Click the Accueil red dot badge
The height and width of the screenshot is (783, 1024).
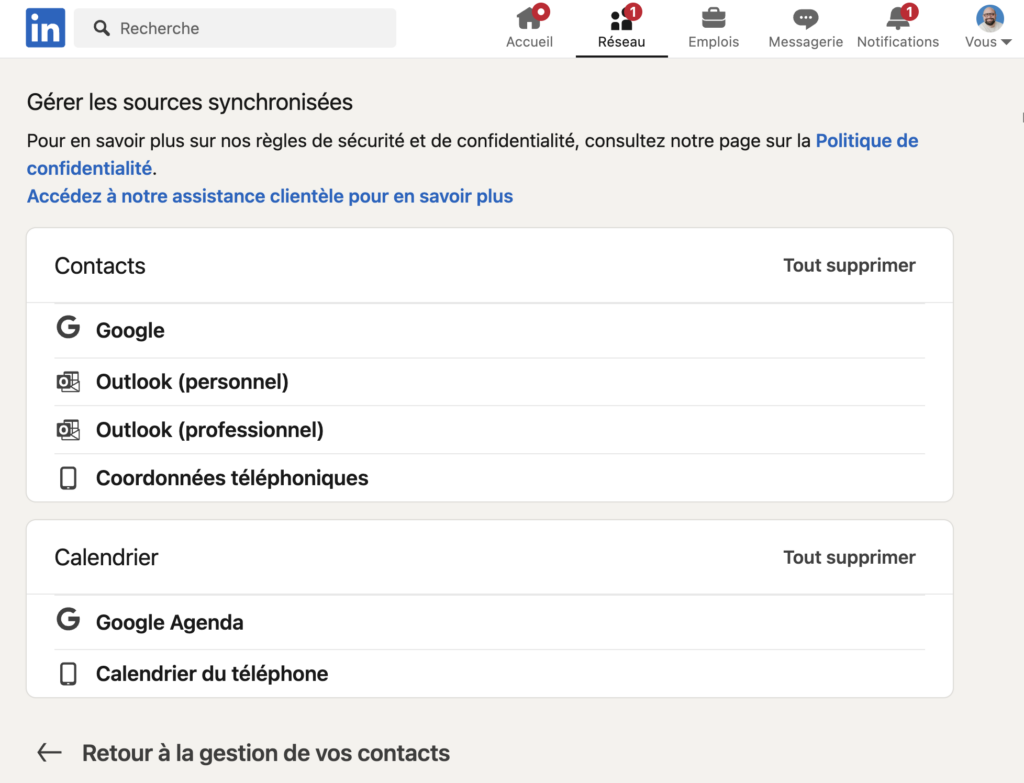point(541,12)
